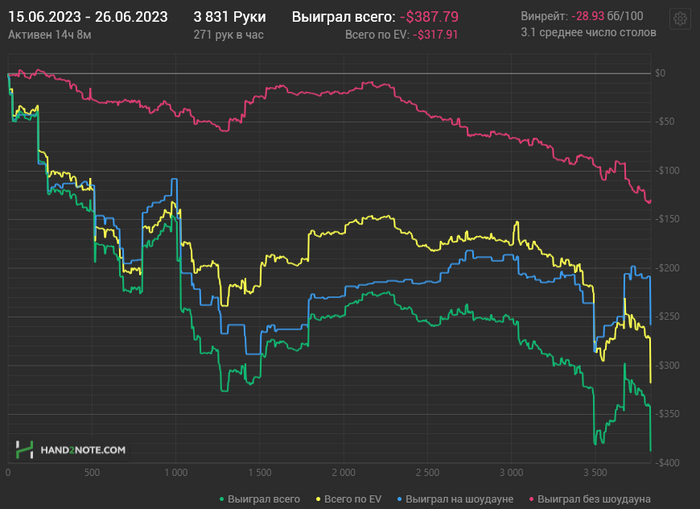Click "3.1 среднее число столов" text
The width and height of the screenshot is (700, 509).
click(x=588, y=32)
